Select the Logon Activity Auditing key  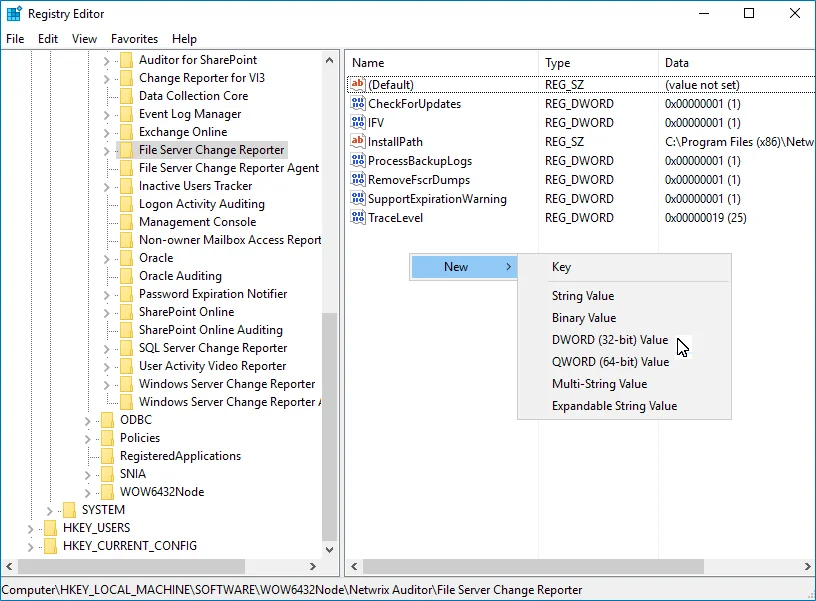pos(201,204)
